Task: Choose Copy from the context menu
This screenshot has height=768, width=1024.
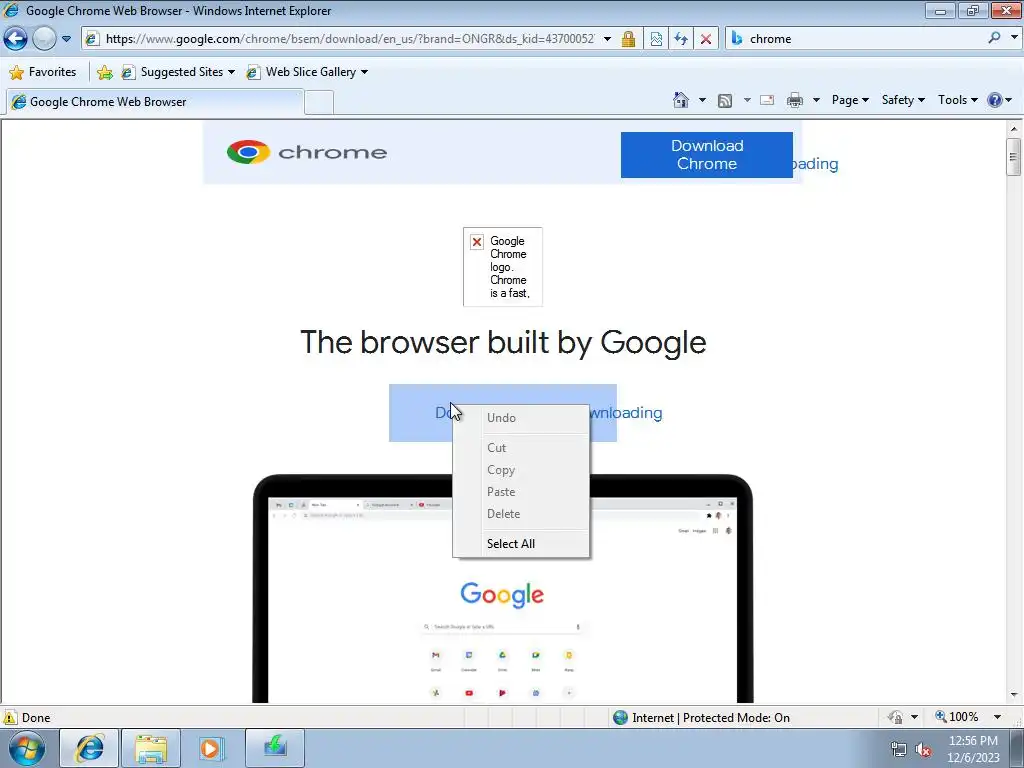Action: pos(521,470)
